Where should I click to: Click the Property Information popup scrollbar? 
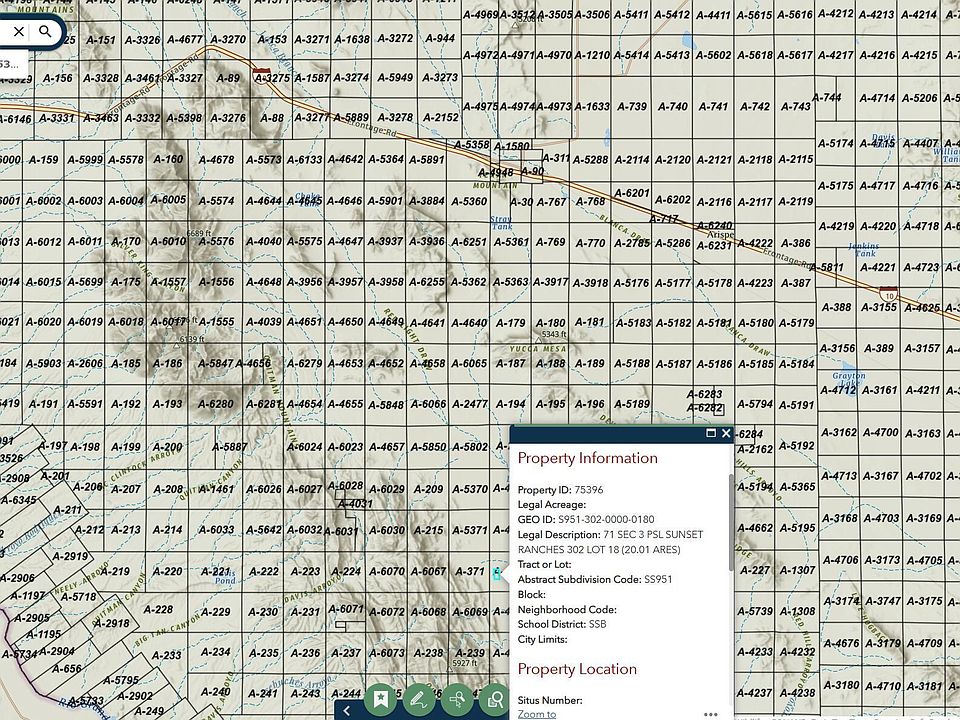point(730,522)
